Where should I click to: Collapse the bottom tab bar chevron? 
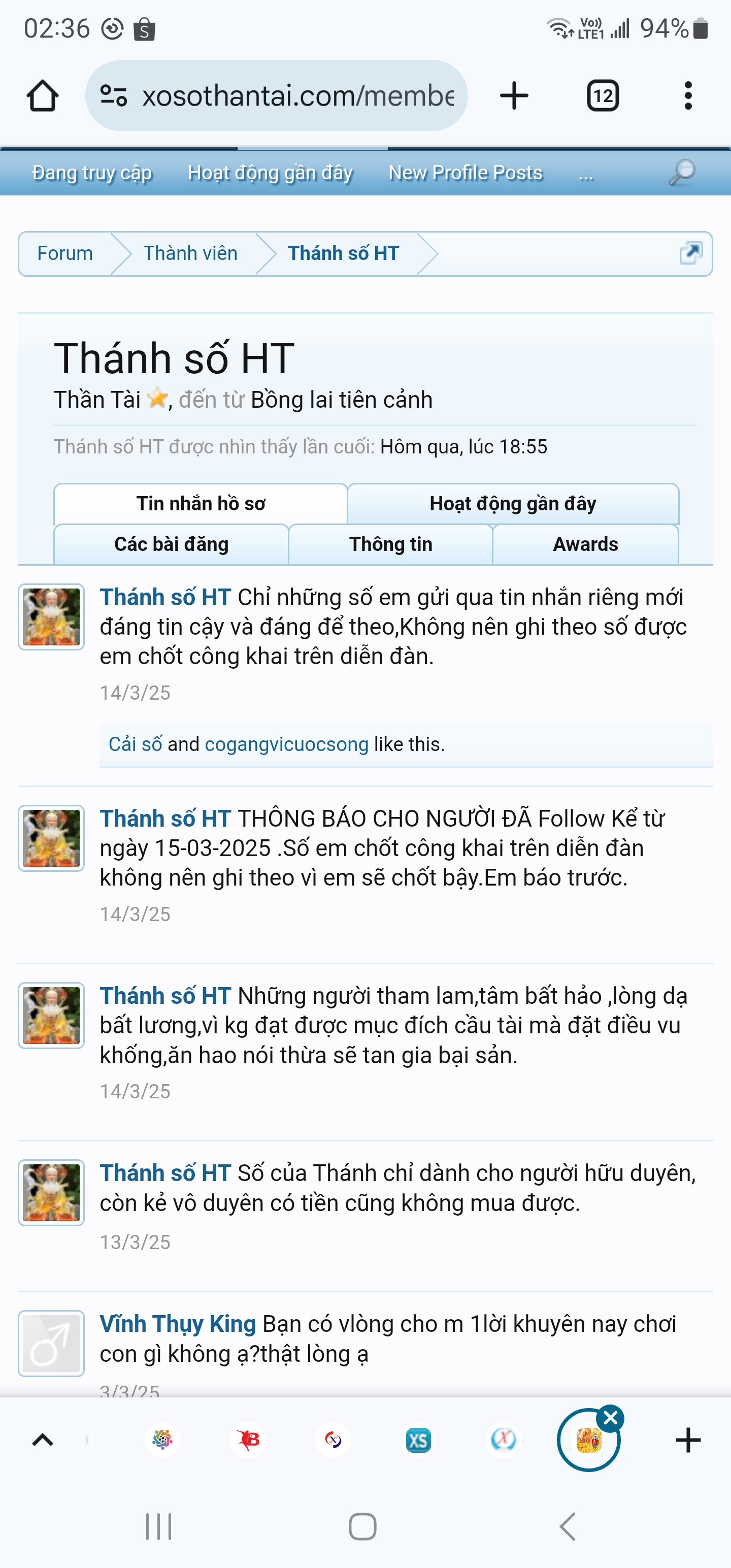pyautogui.click(x=43, y=1440)
